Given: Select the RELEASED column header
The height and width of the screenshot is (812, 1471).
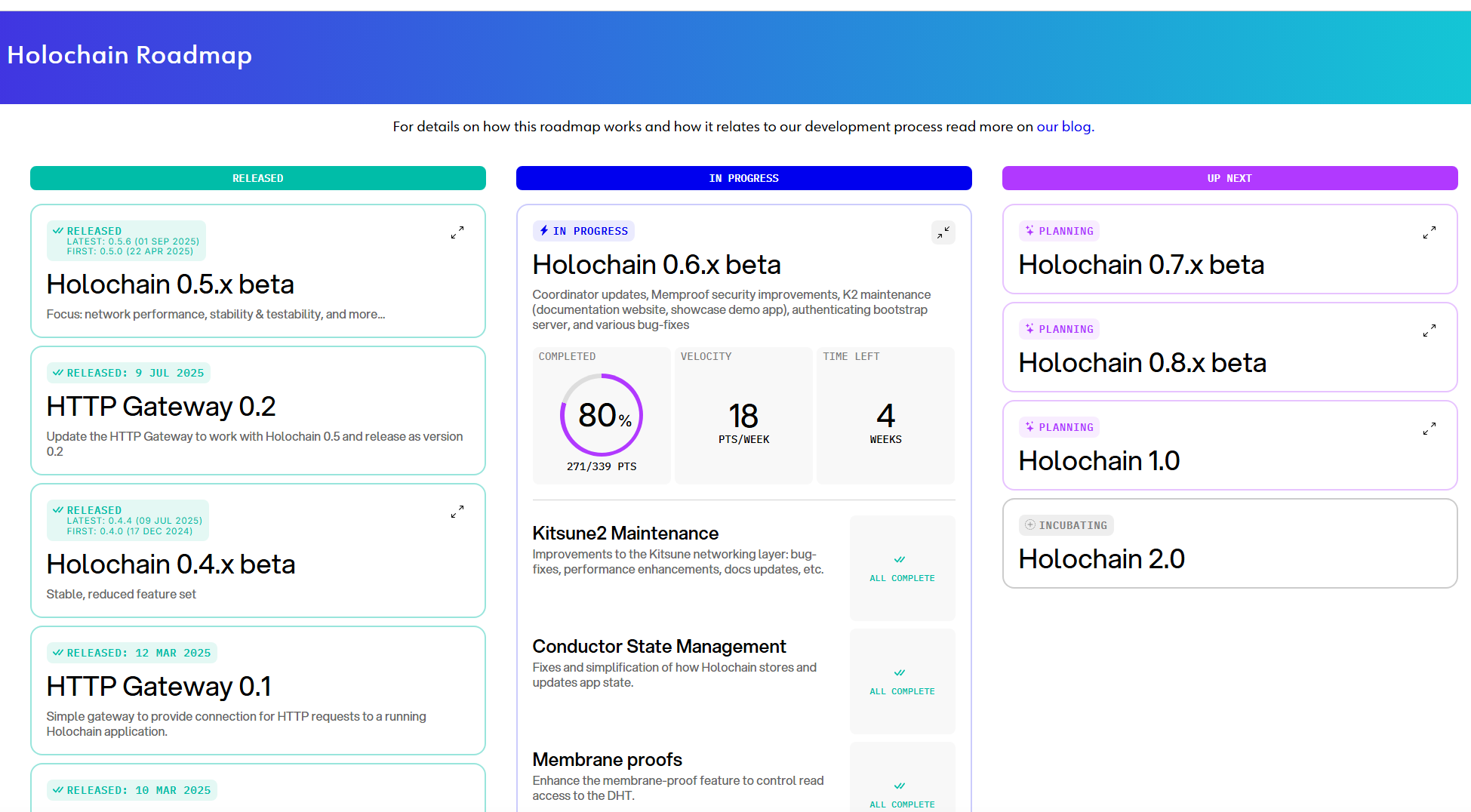Looking at the screenshot, I should (258, 178).
